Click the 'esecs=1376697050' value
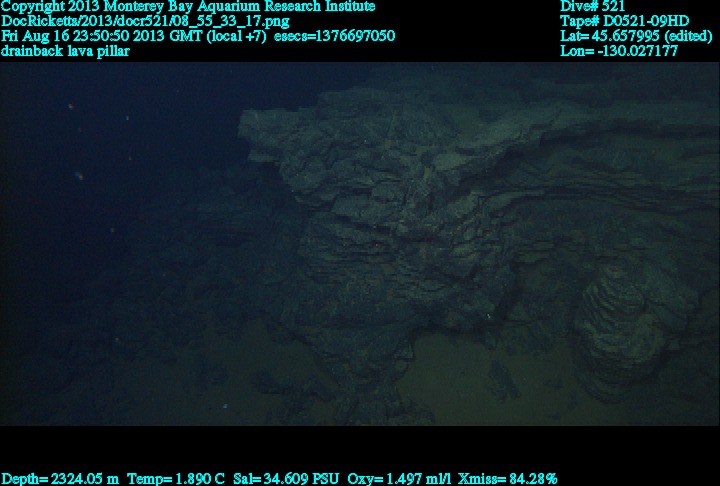Viewport: 720px width, 486px height. (x=335, y=36)
